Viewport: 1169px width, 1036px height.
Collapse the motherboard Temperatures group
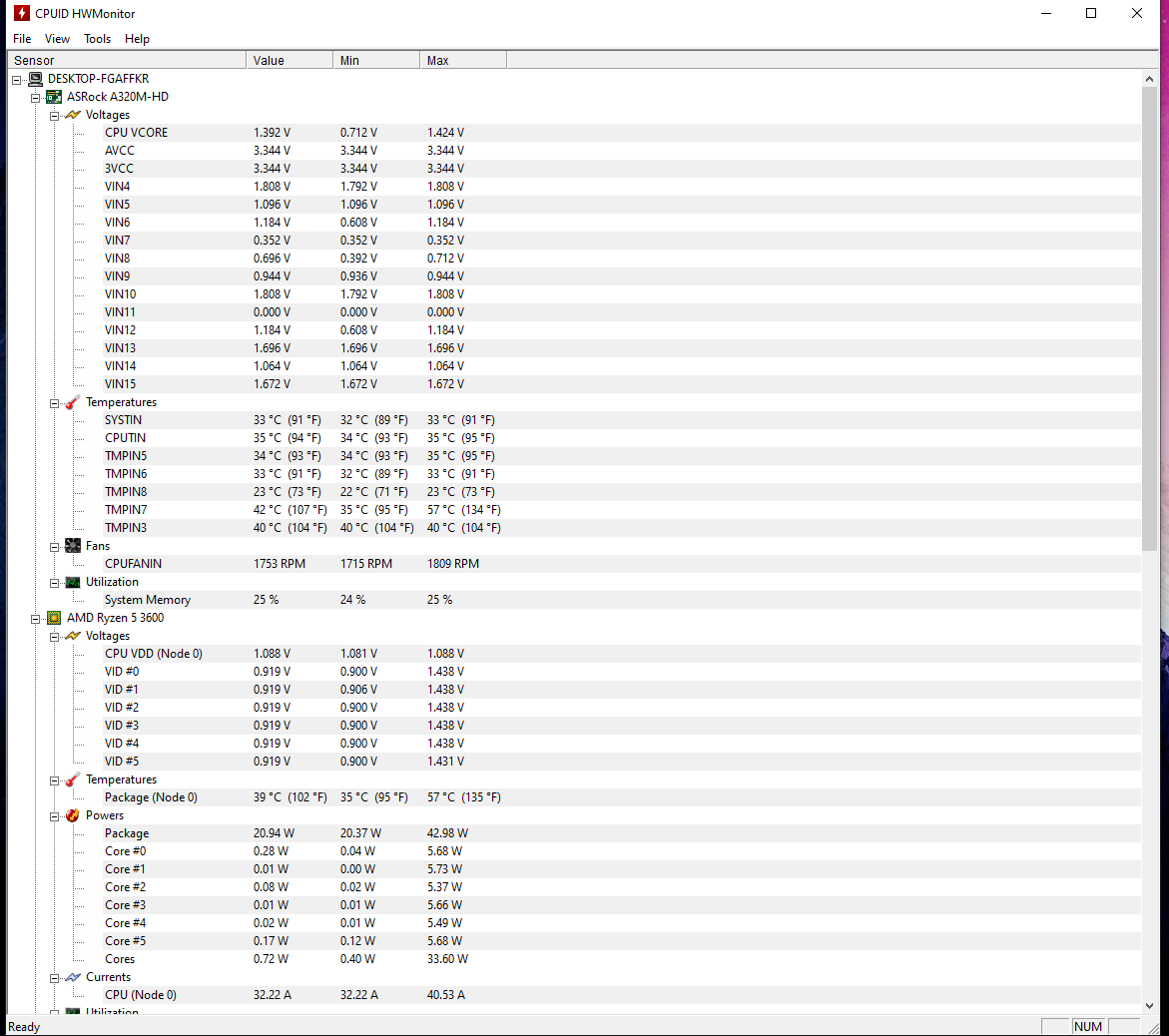pyautogui.click(x=54, y=403)
